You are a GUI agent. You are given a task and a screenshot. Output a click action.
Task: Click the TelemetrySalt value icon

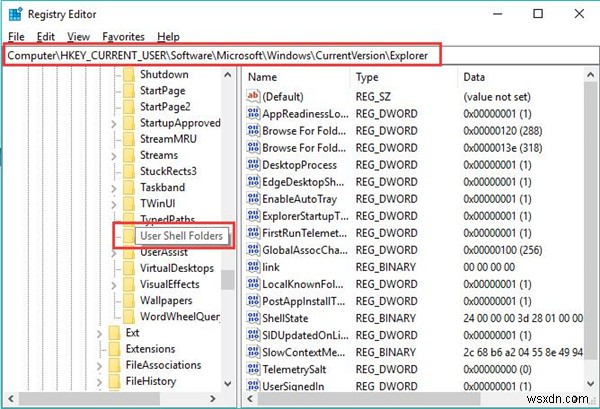point(253,369)
